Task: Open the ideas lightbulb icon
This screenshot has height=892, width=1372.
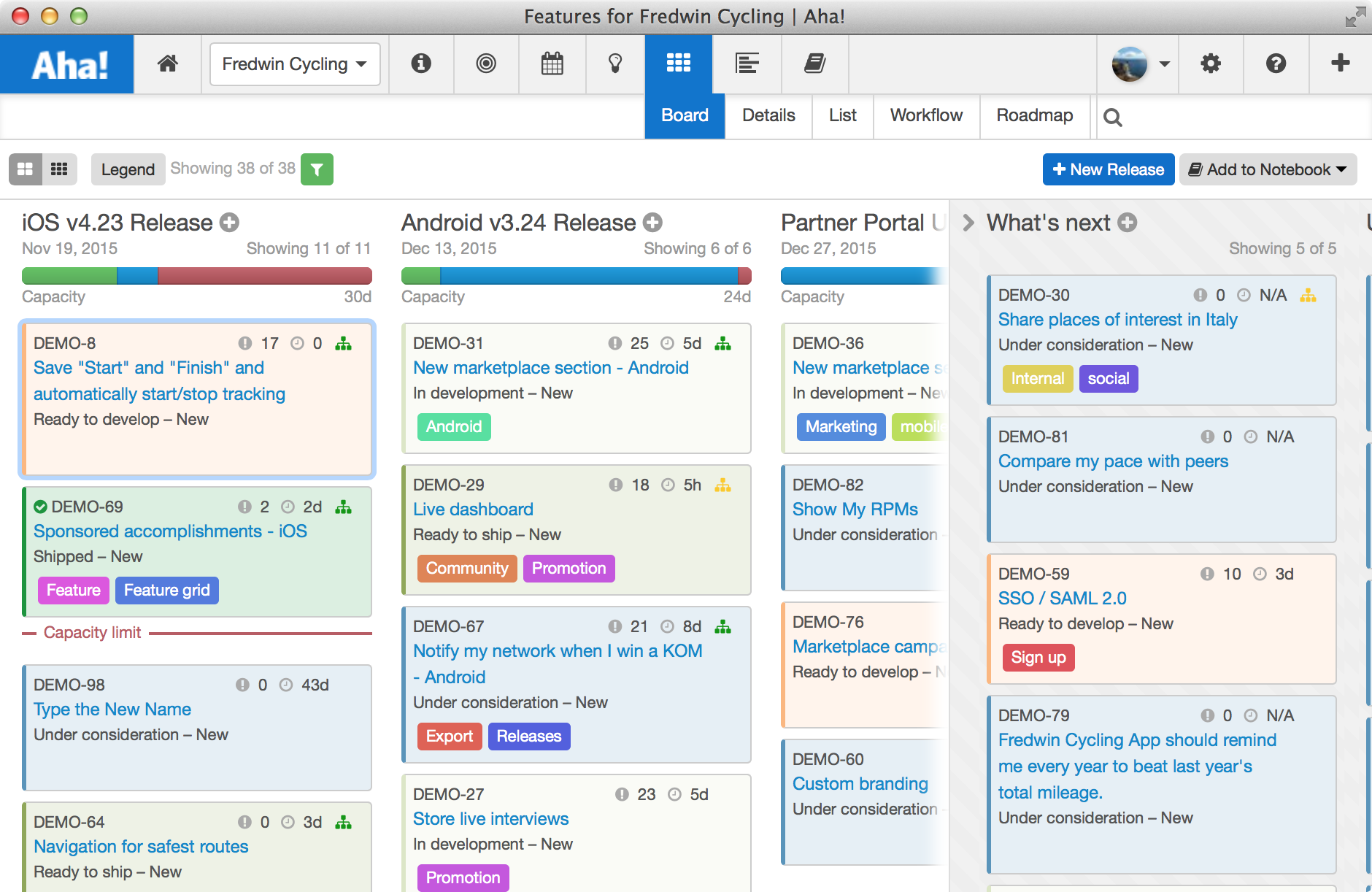Action: click(615, 64)
